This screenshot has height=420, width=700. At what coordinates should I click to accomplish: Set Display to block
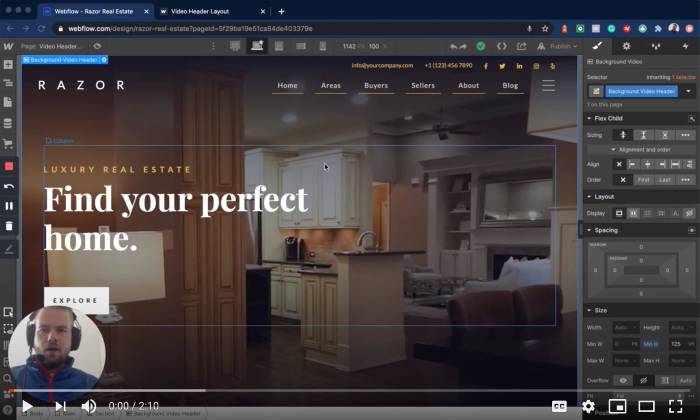coord(619,213)
